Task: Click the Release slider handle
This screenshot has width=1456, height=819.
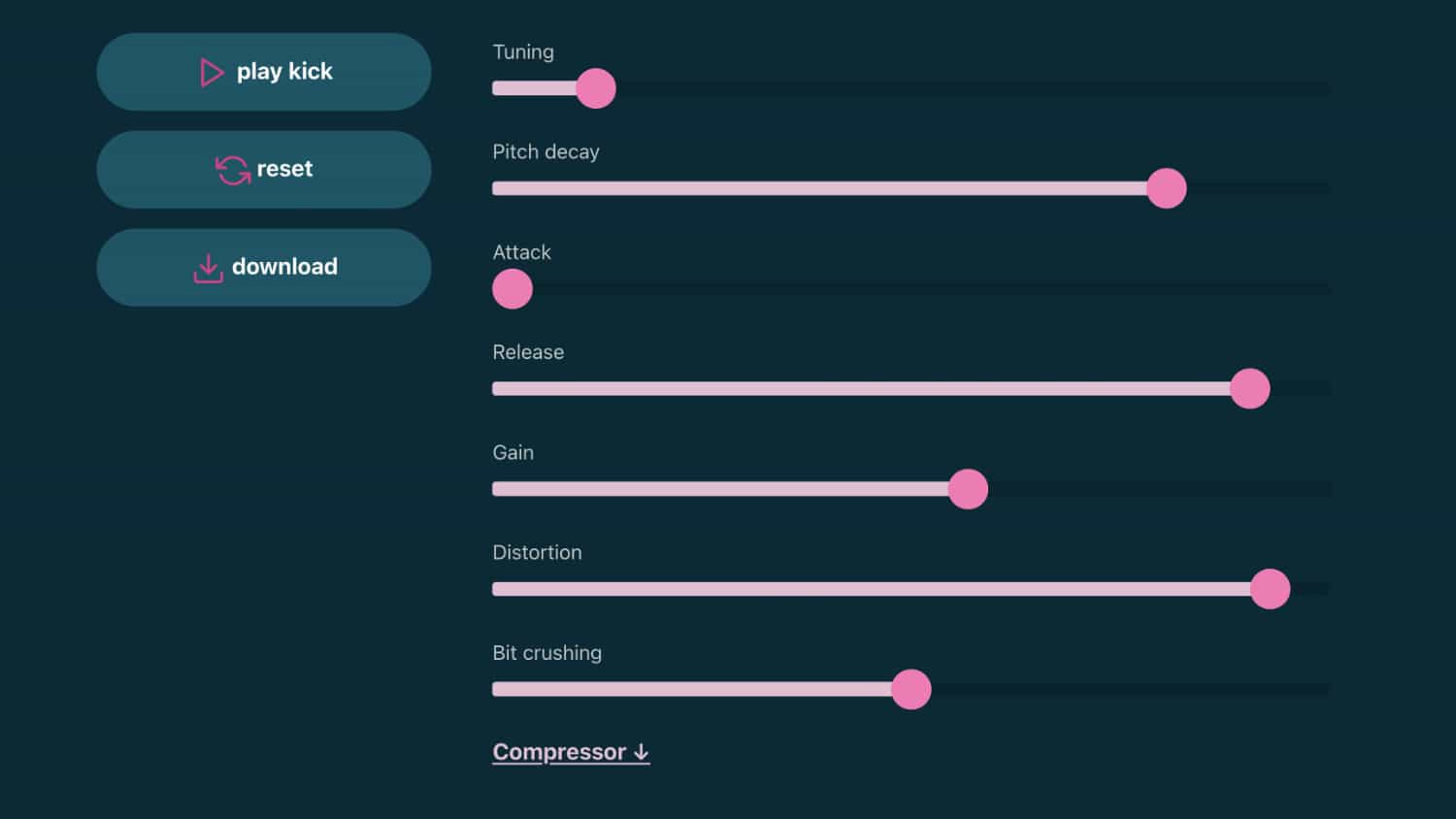Action: (x=1250, y=389)
